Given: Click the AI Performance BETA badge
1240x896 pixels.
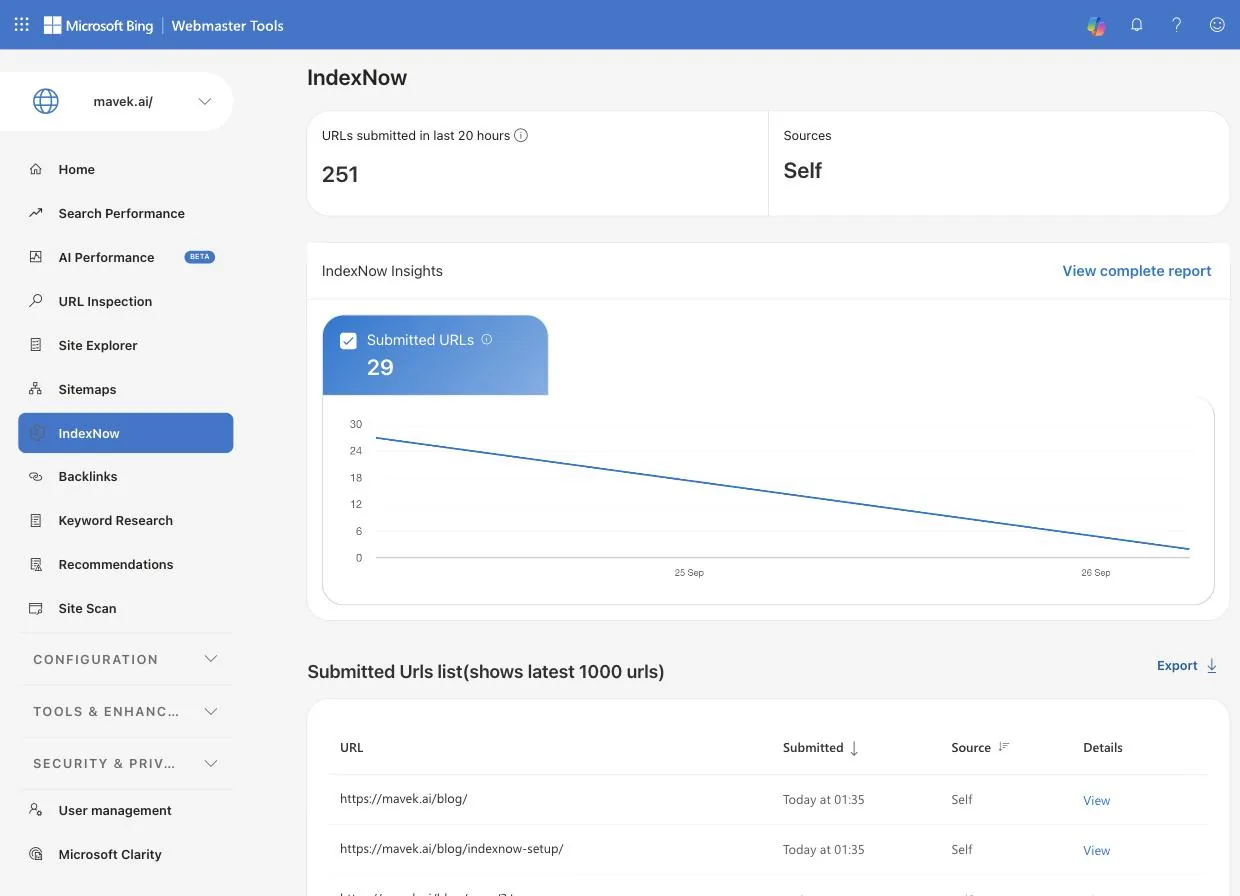Looking at the screenshot, I should coord(200,257).
